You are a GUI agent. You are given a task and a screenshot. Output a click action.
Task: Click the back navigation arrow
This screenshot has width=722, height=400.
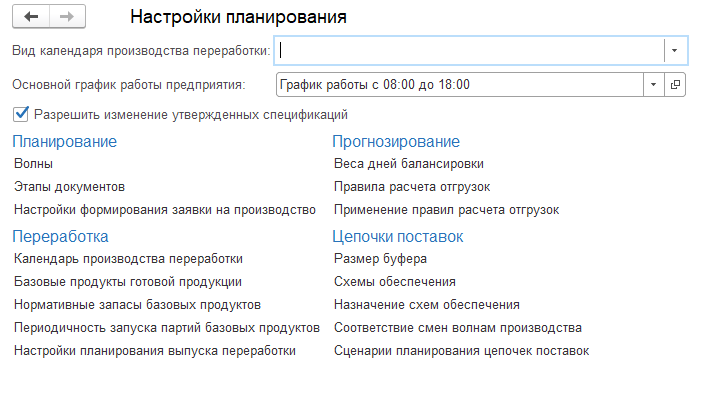(x=31, y=17)
